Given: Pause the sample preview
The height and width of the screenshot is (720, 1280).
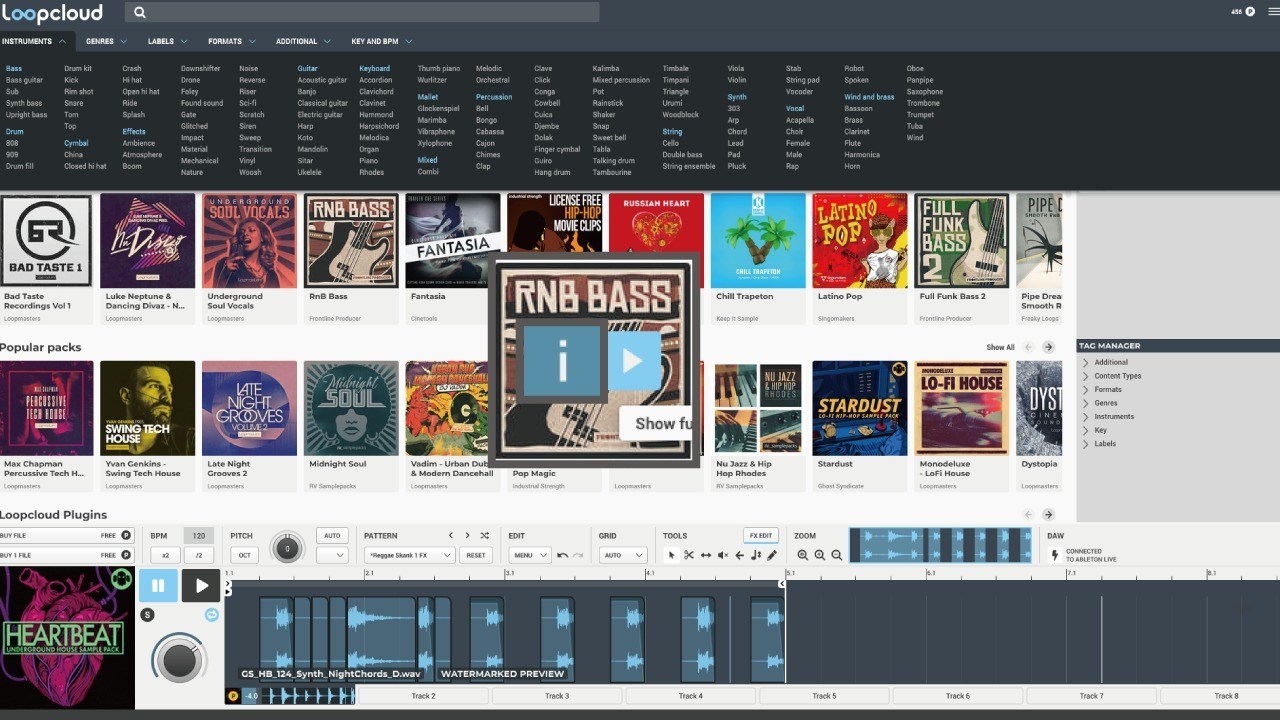Looking at the screenshot, I should pos(158,585).
